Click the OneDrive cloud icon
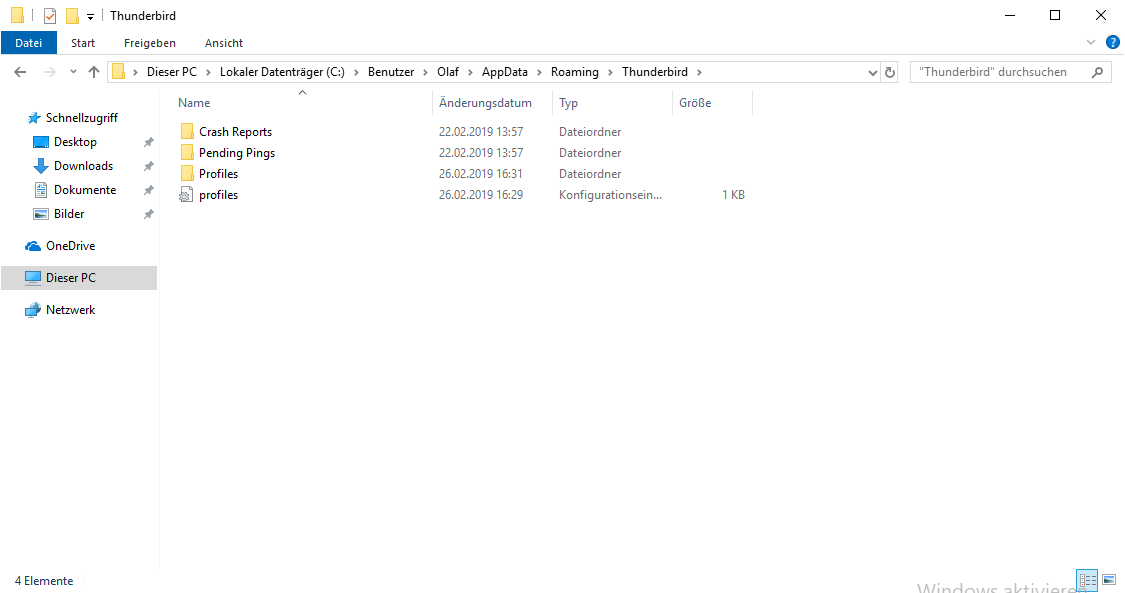Image resolution: width=1125 pixels, height=593 pixels. pos(32,246)
